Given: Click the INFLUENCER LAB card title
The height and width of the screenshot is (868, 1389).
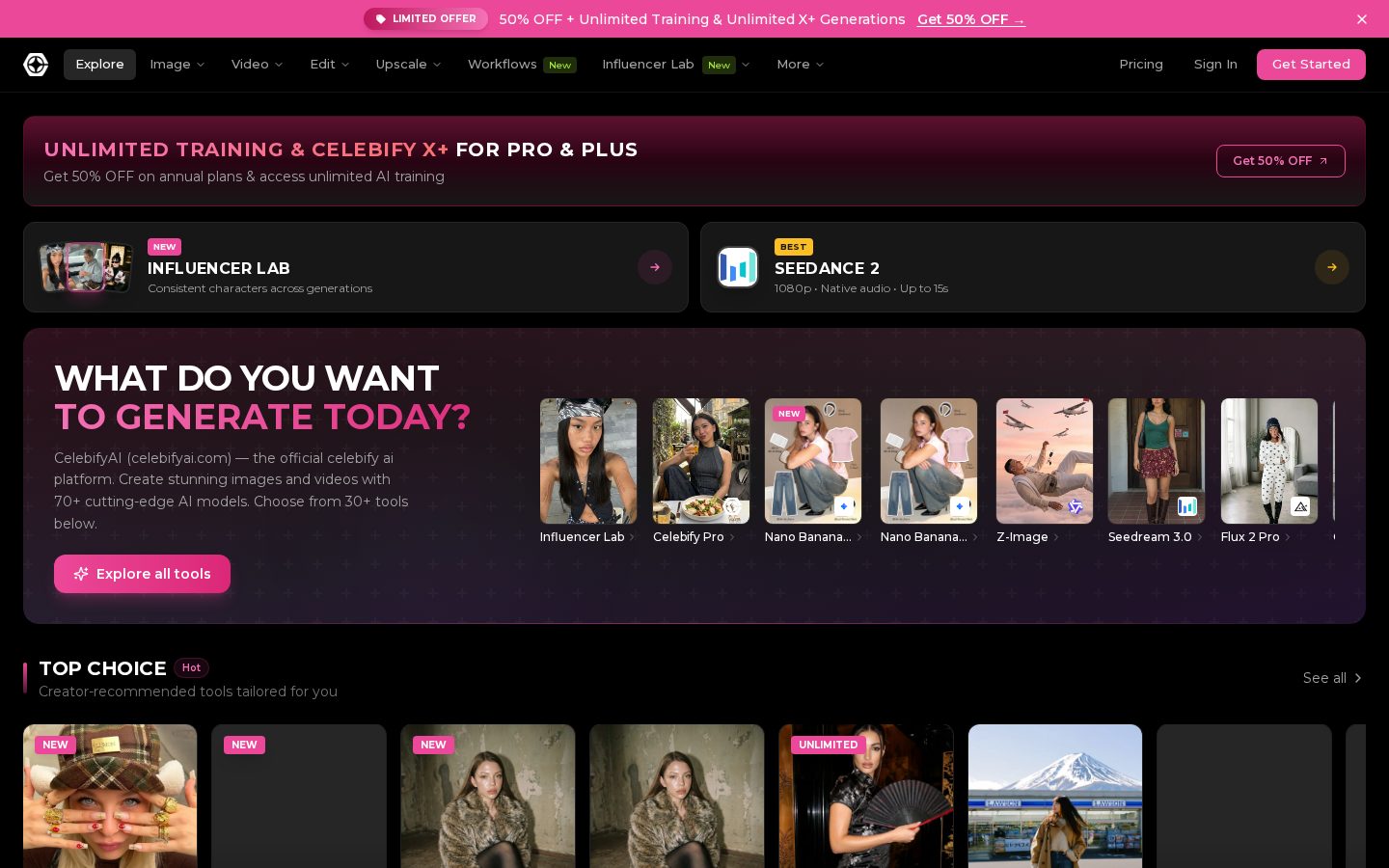Looking at the screenshot, I should 219,268.
